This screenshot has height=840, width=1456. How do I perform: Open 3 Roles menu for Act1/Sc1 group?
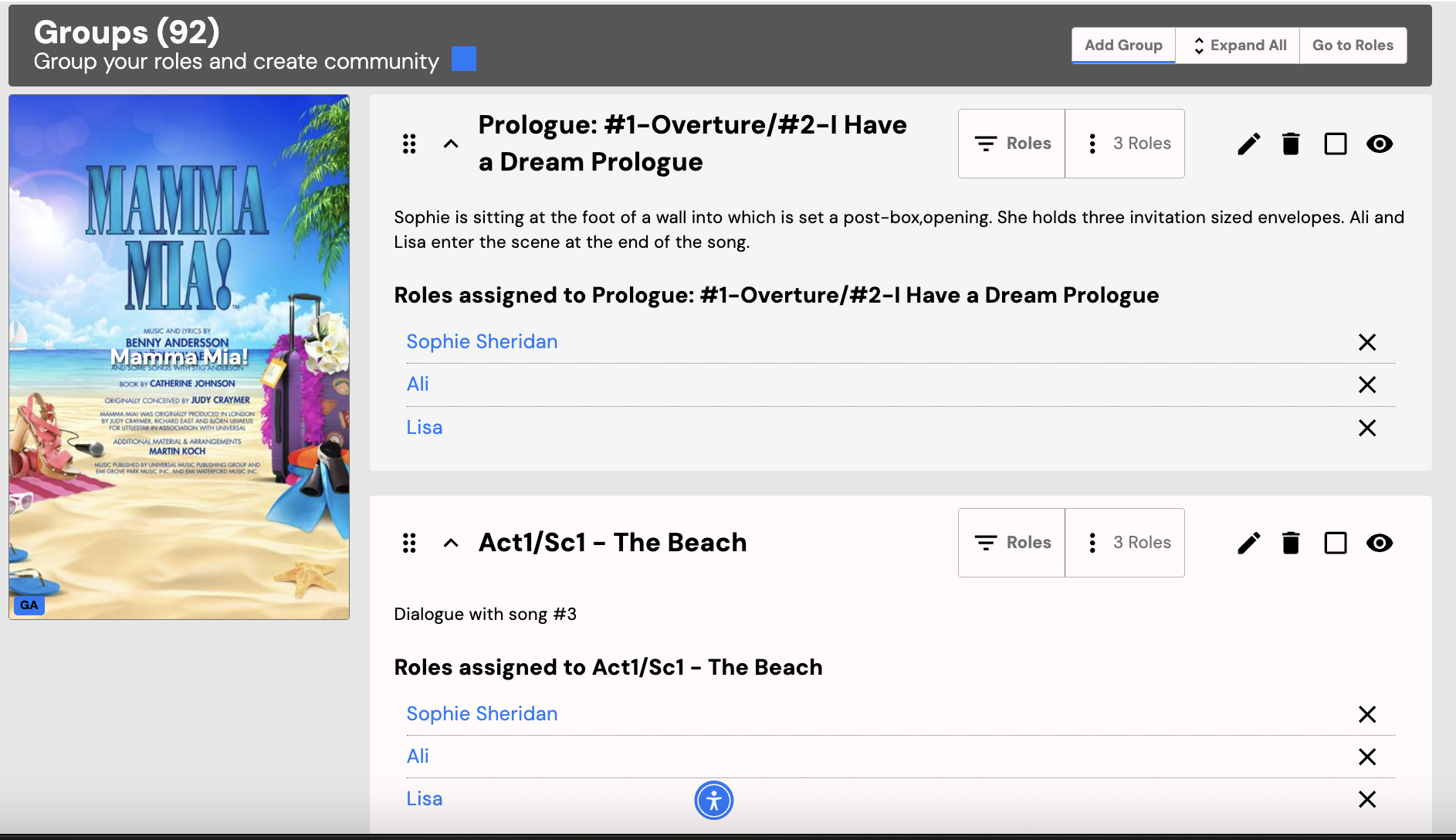1125,543
